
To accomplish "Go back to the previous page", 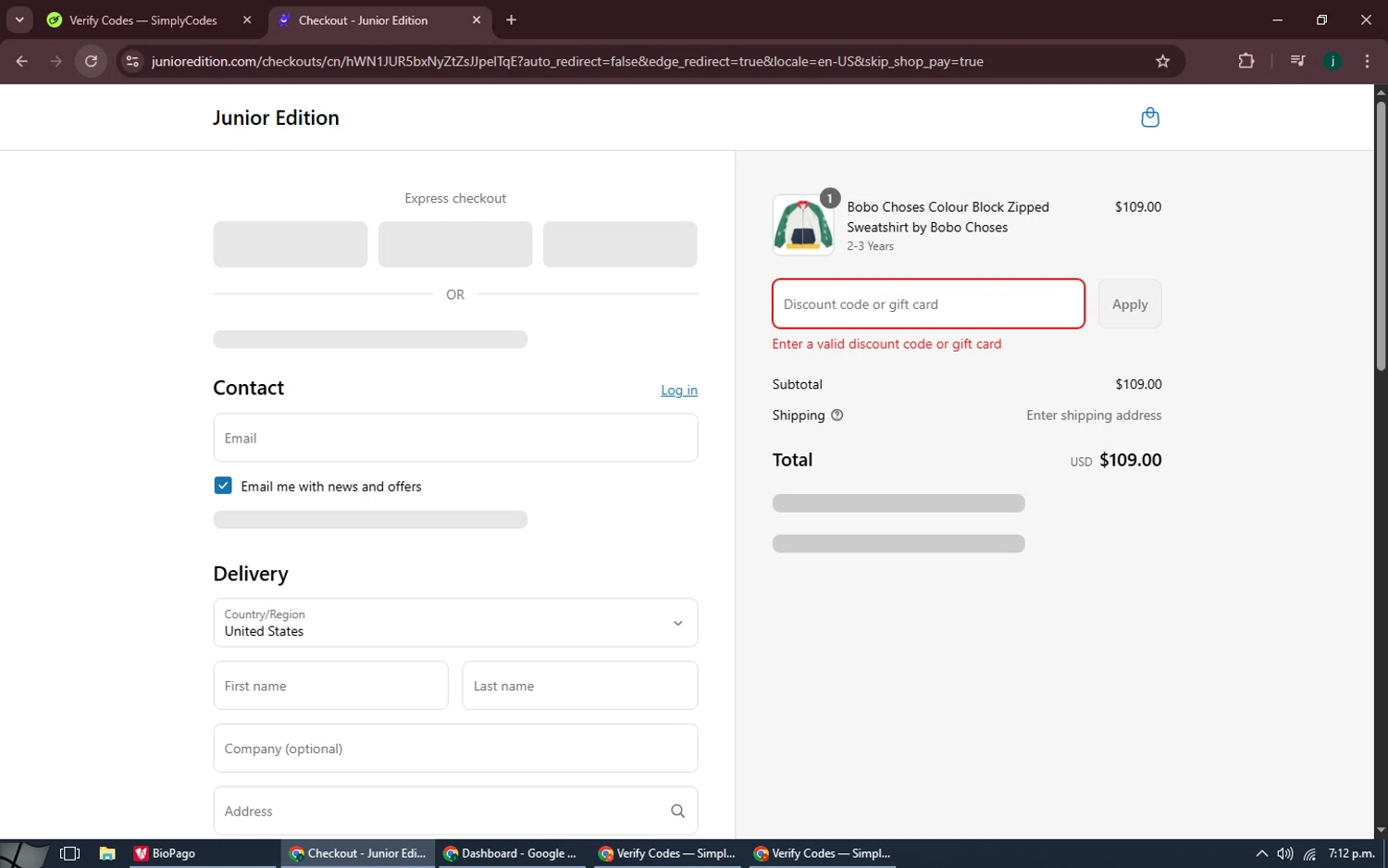I will point(22,61).
